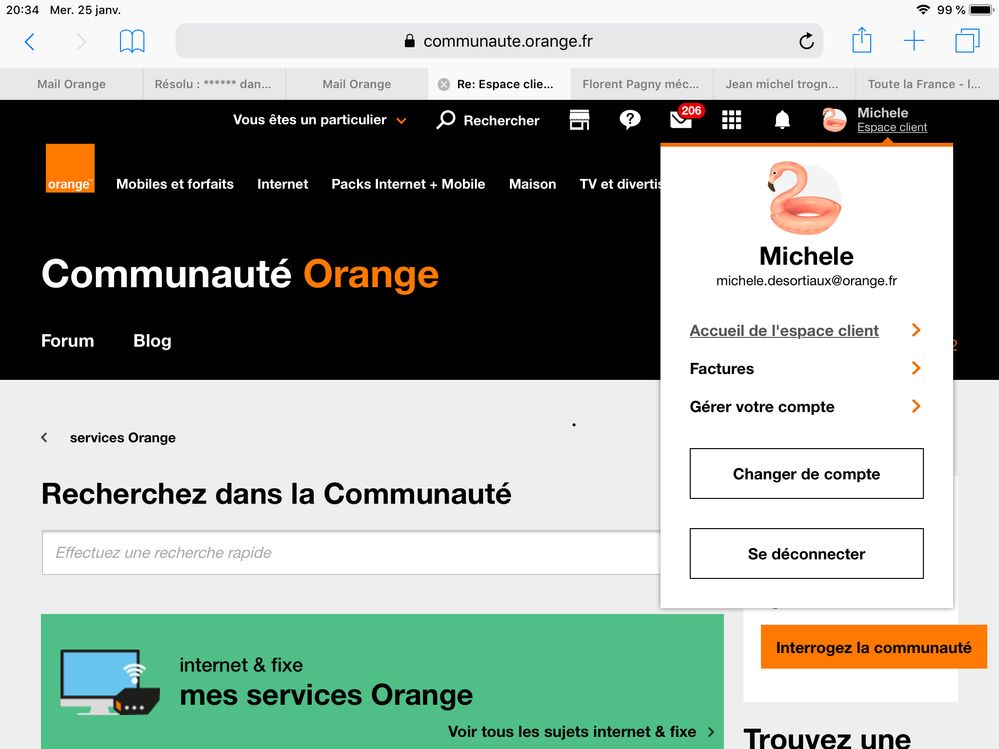999x749 pixels.
Task: Open Gérer votre compte link
Action: [x=761, y=407]
